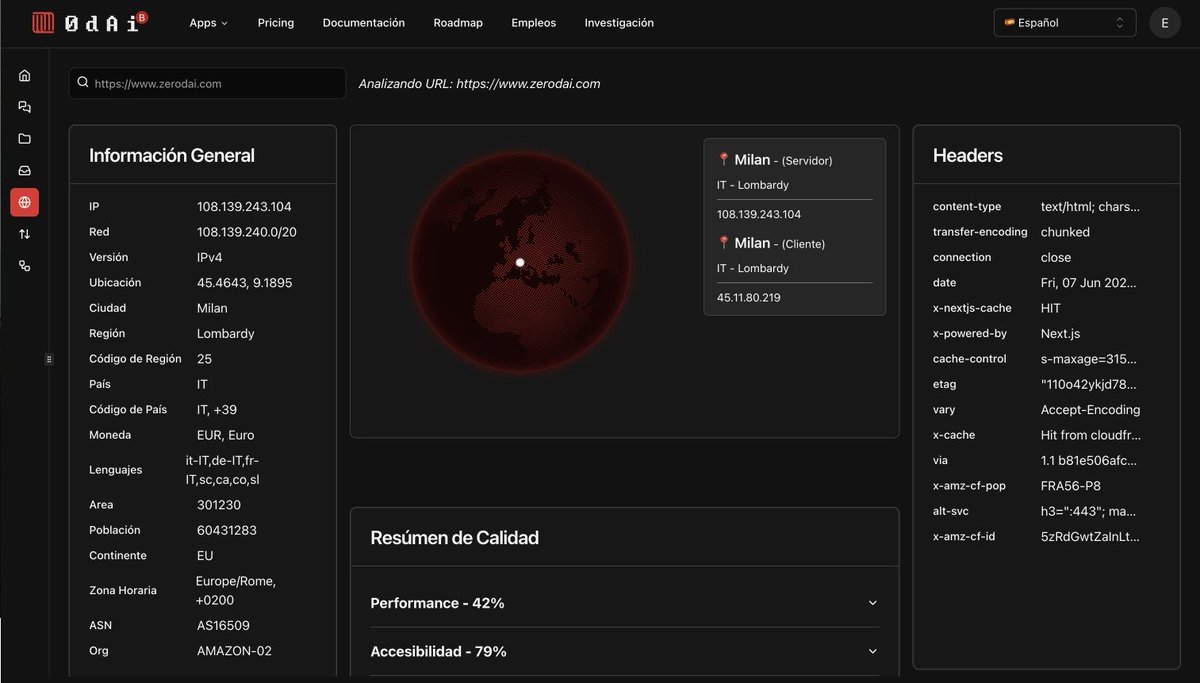Image resolution: width=1200 pixels, height=683 pixels.
Task: Select the globe web analysis icon
Action: 25,202
